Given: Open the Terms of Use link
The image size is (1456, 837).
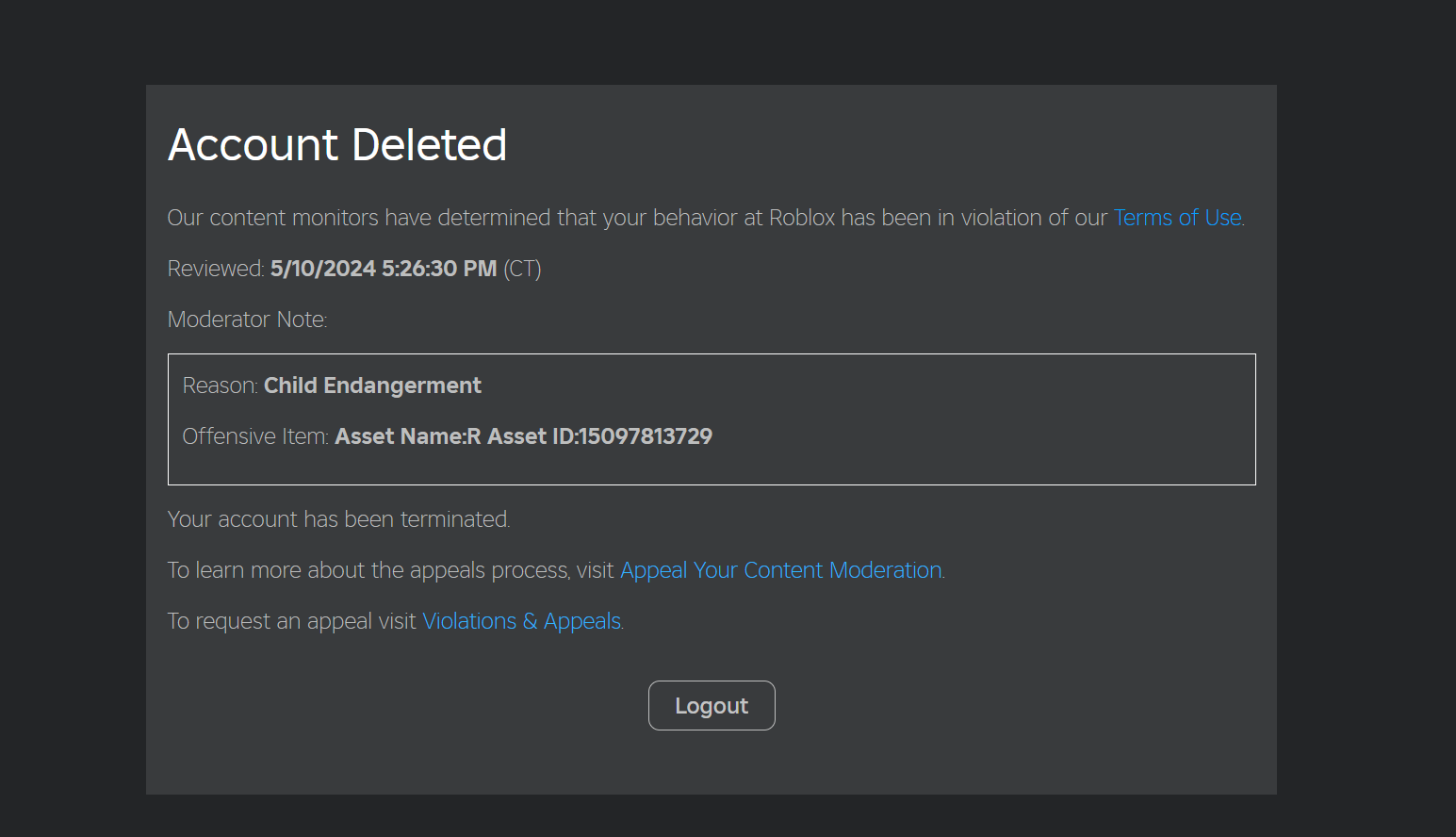Looking at the screenshot, I should [x=1176, y=218].
